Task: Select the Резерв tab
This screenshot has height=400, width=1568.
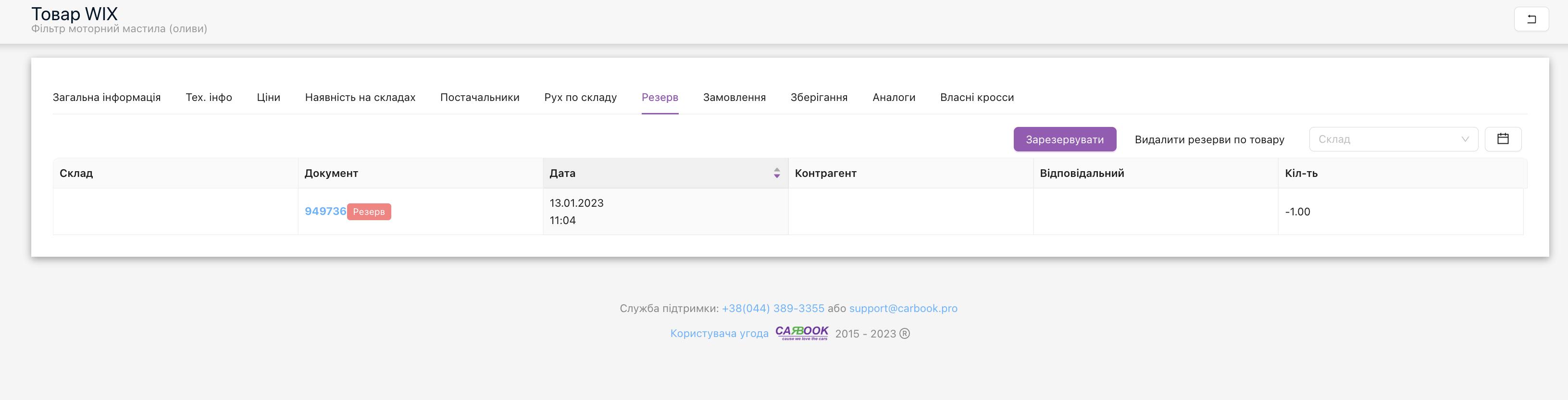Action: click(x=660, y=98)
